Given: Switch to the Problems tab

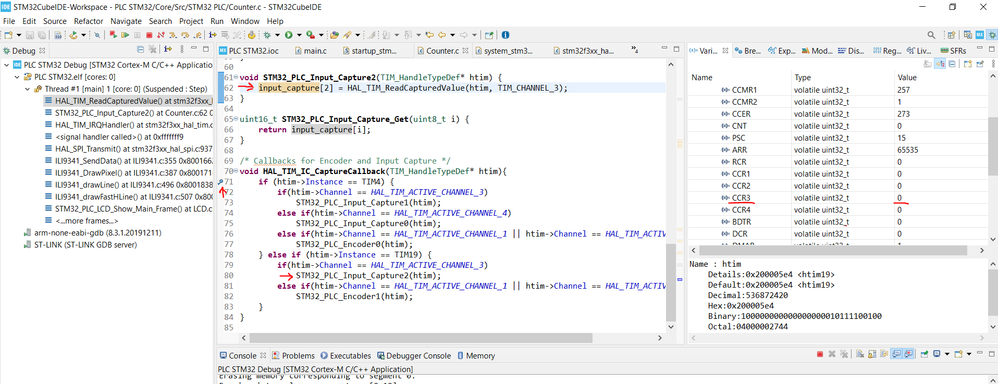Looking at the screenshot, I should [x=292, y=356].
